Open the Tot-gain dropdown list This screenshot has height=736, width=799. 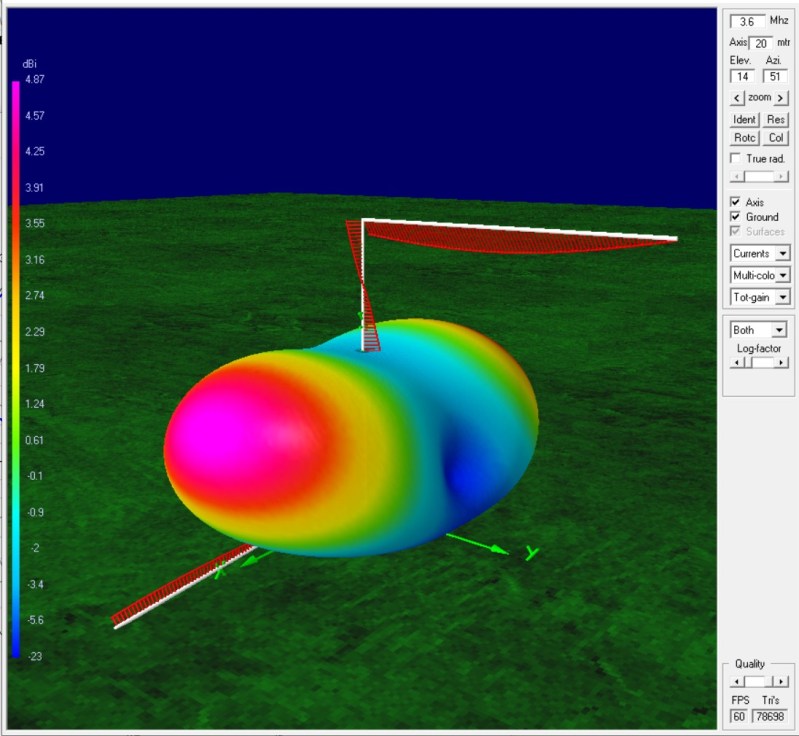tap(782, 297)
